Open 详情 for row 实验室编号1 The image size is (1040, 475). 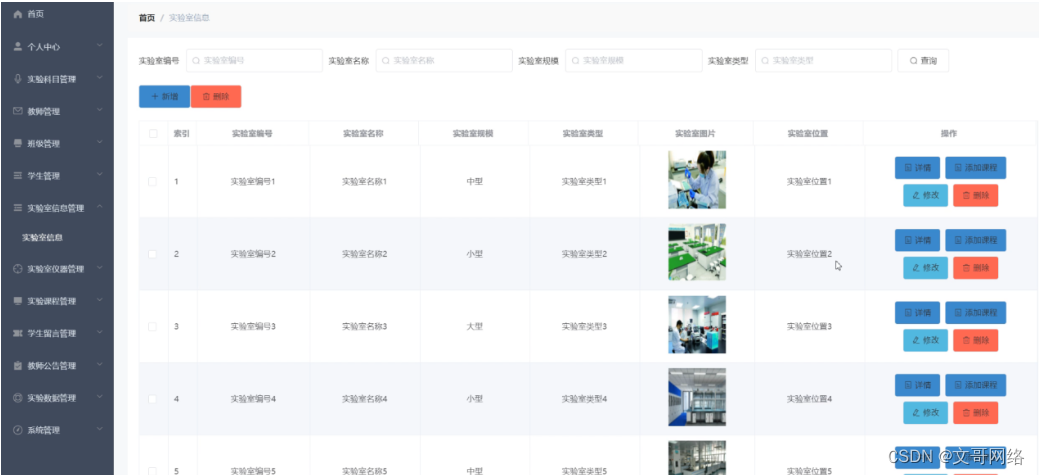917,168
